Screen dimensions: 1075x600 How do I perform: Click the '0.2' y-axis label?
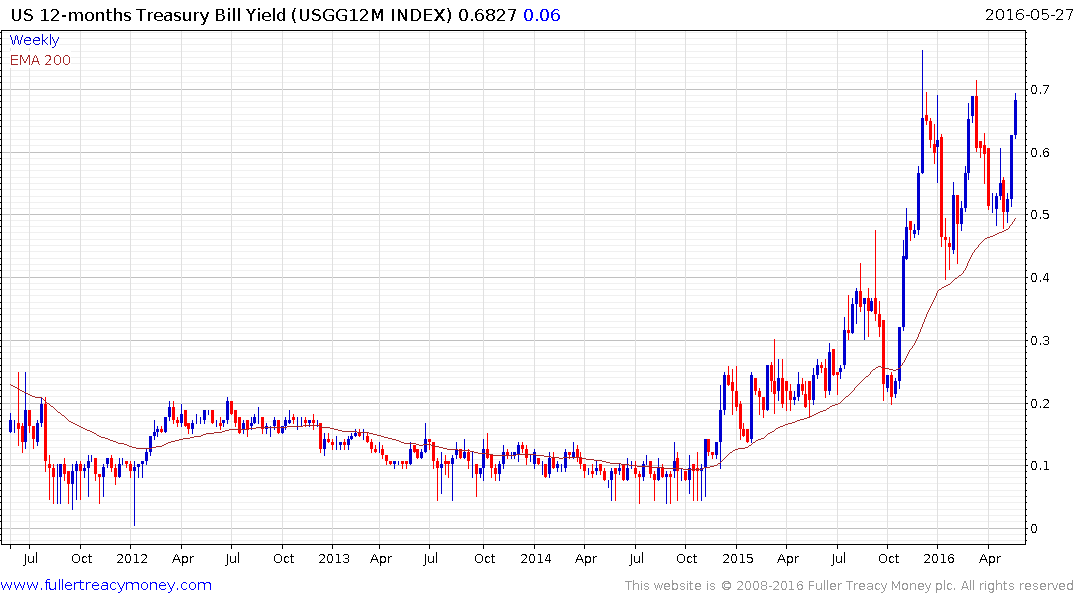pyautogui.click(x=1040, y=403)
